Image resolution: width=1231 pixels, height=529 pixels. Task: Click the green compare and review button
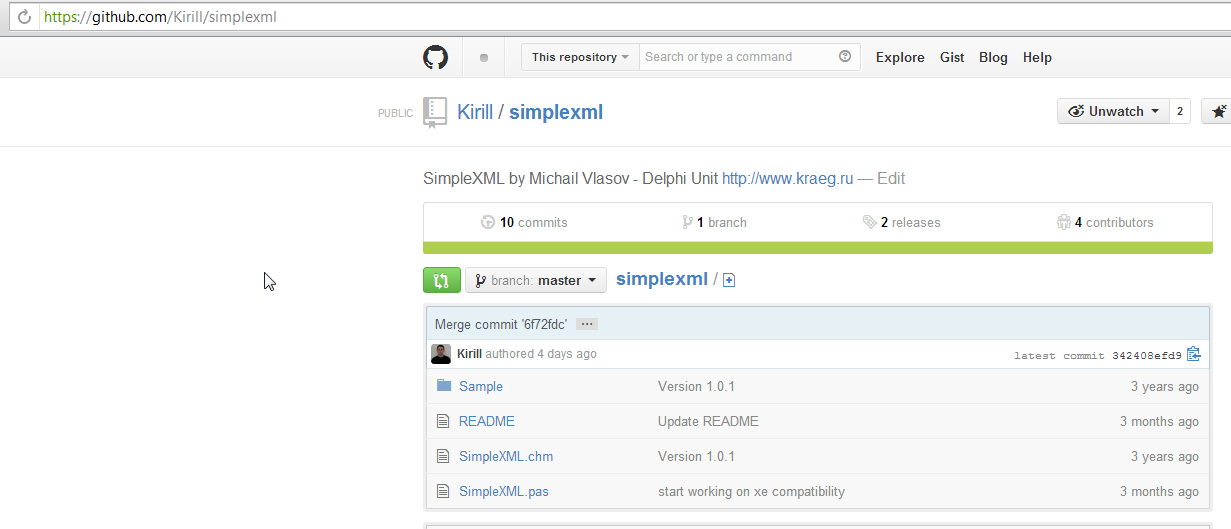click(442, 280)
